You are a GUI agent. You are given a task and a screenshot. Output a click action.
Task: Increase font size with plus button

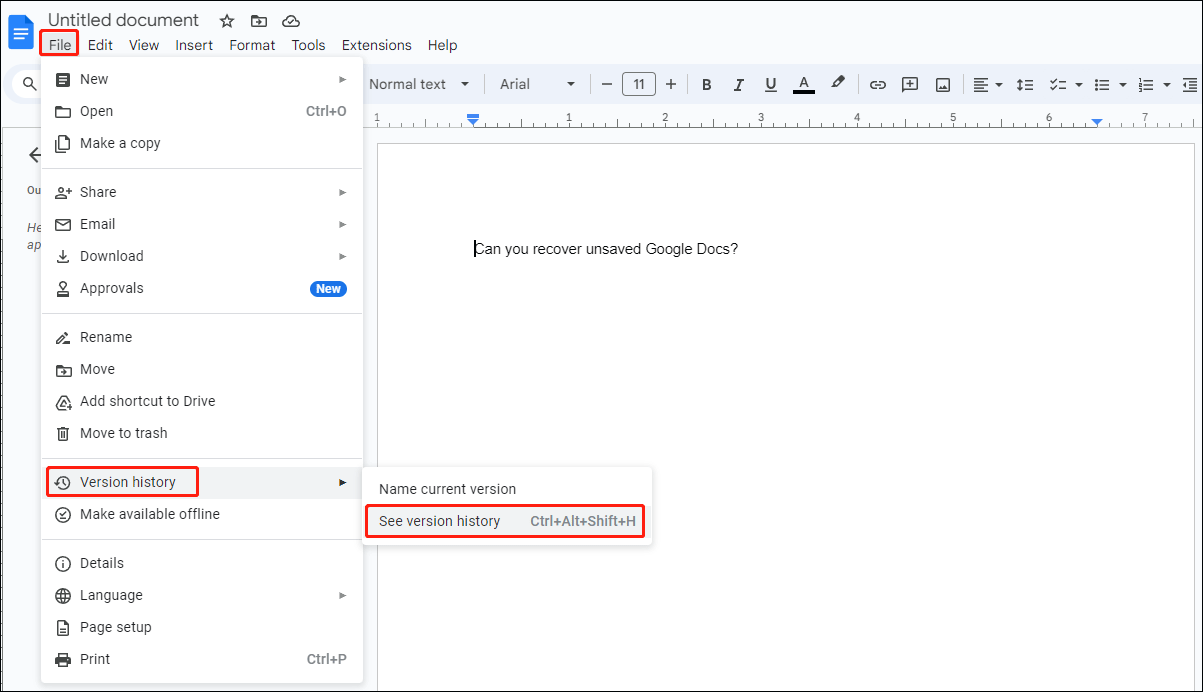click(671, 84)
